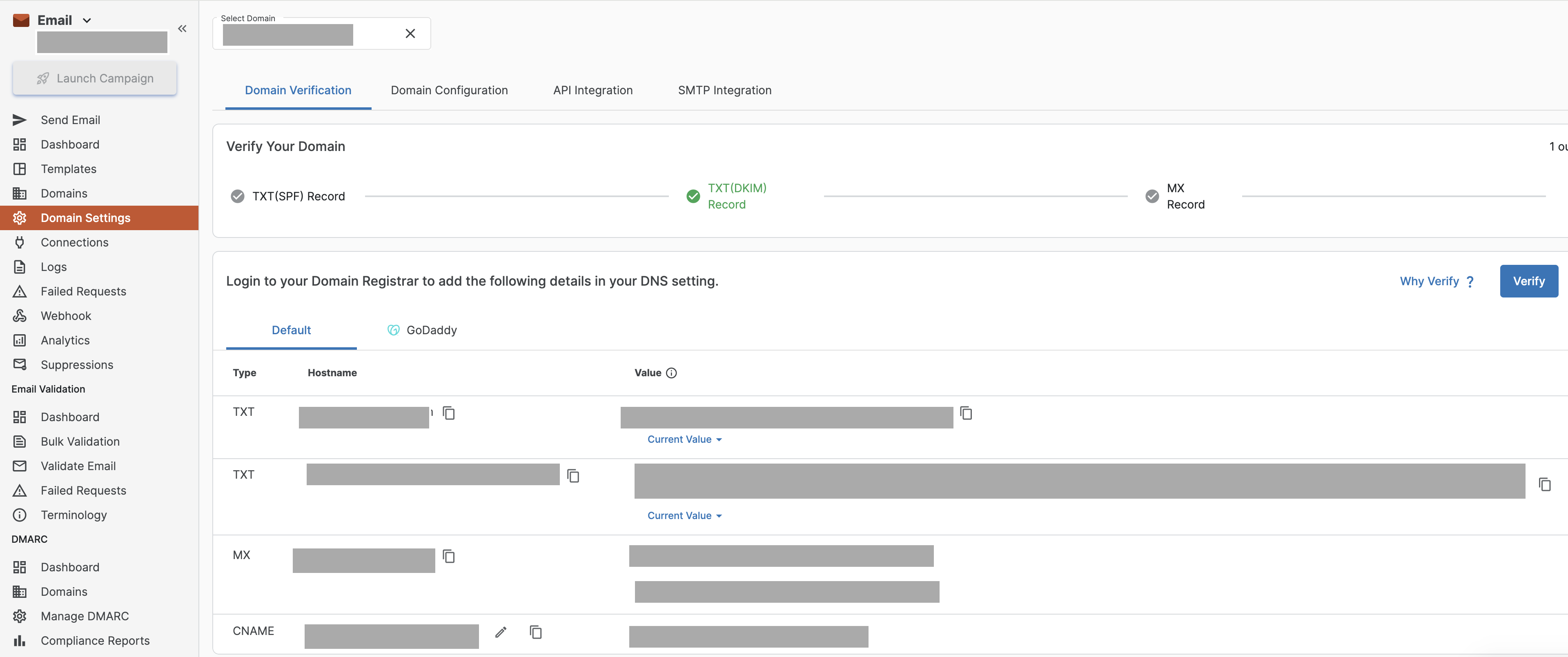Open the Terminology page
Image resolution: width=1568 pixels, height=657 pixels.
pos(99,515)
